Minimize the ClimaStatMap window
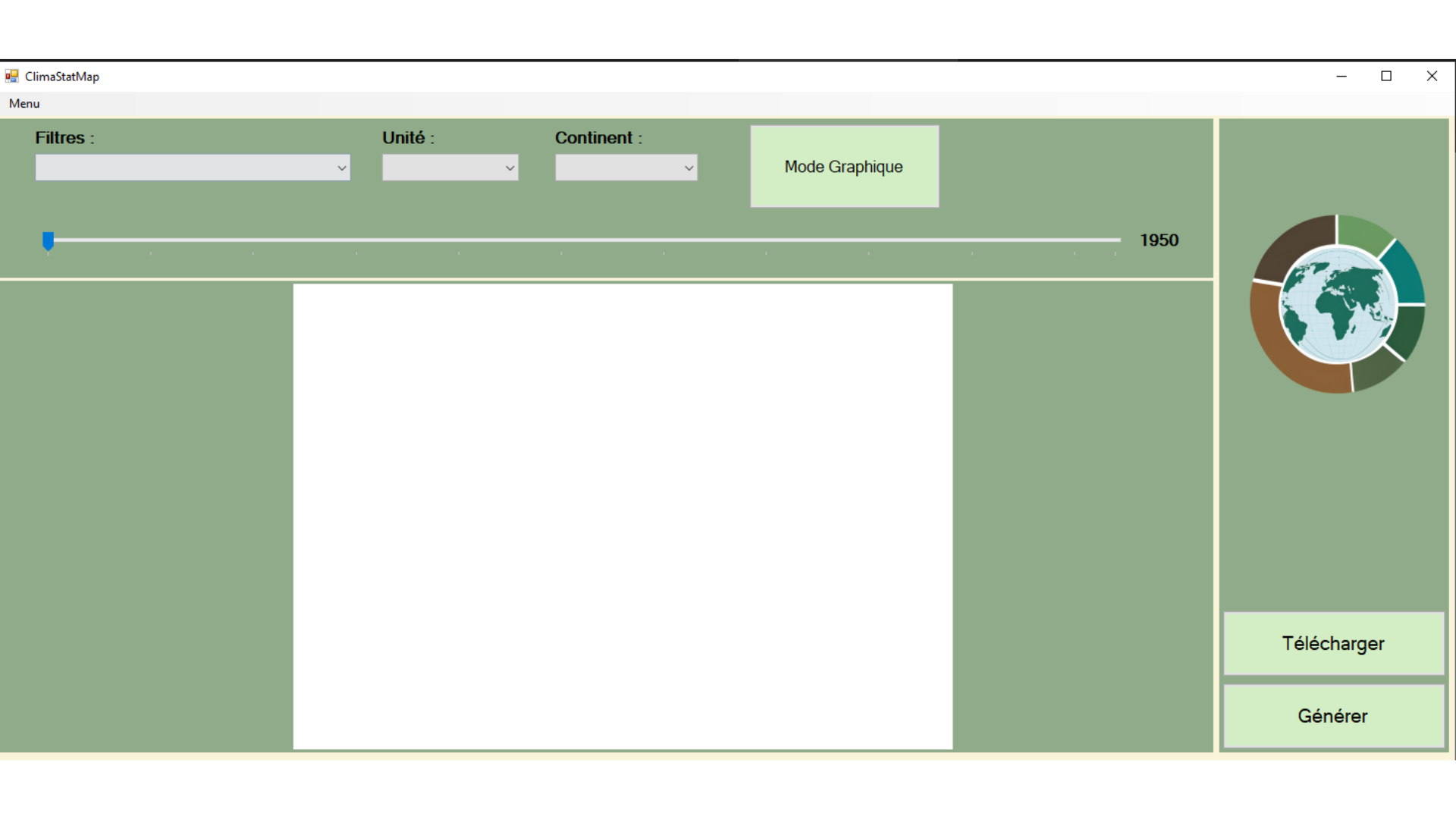 tap(1341, 76)
